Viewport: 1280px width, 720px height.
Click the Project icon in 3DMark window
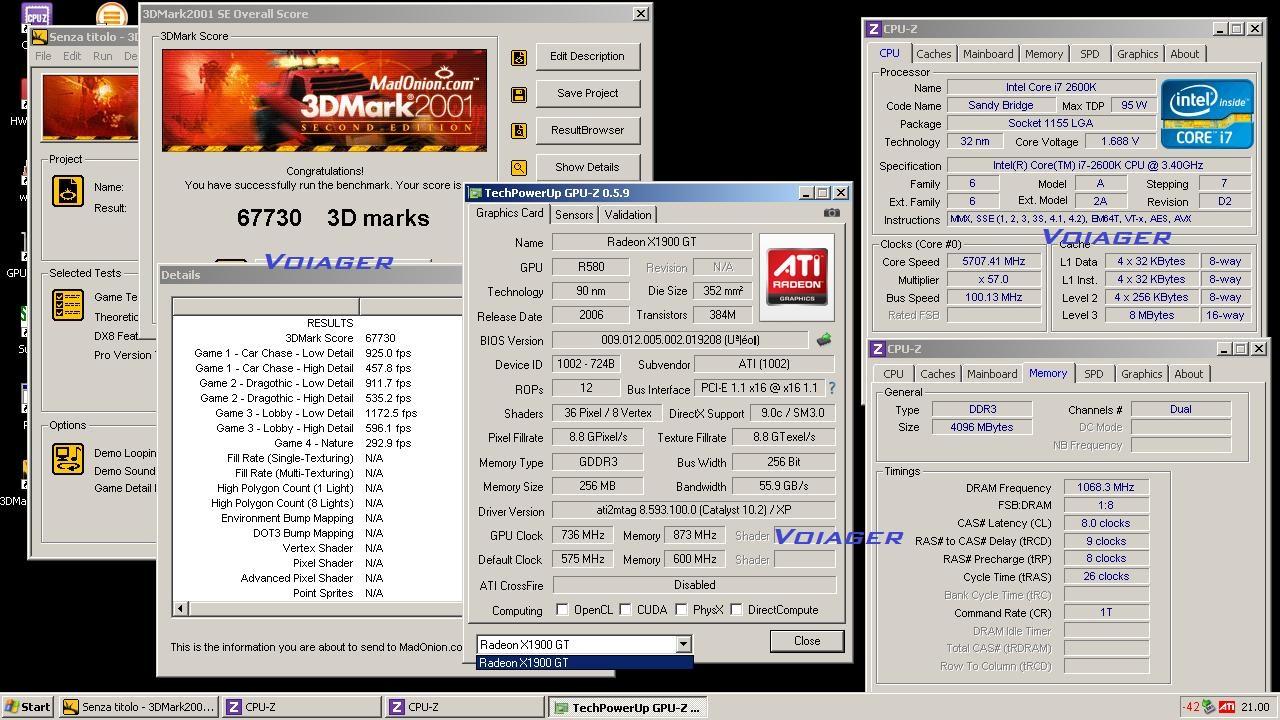coord(68,191)
